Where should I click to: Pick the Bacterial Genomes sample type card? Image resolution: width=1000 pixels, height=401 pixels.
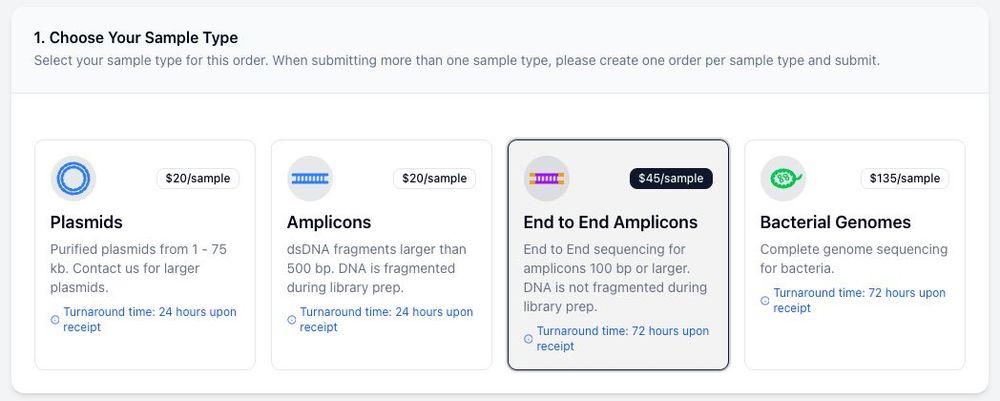pyautogui.click(x=855, y=255)
